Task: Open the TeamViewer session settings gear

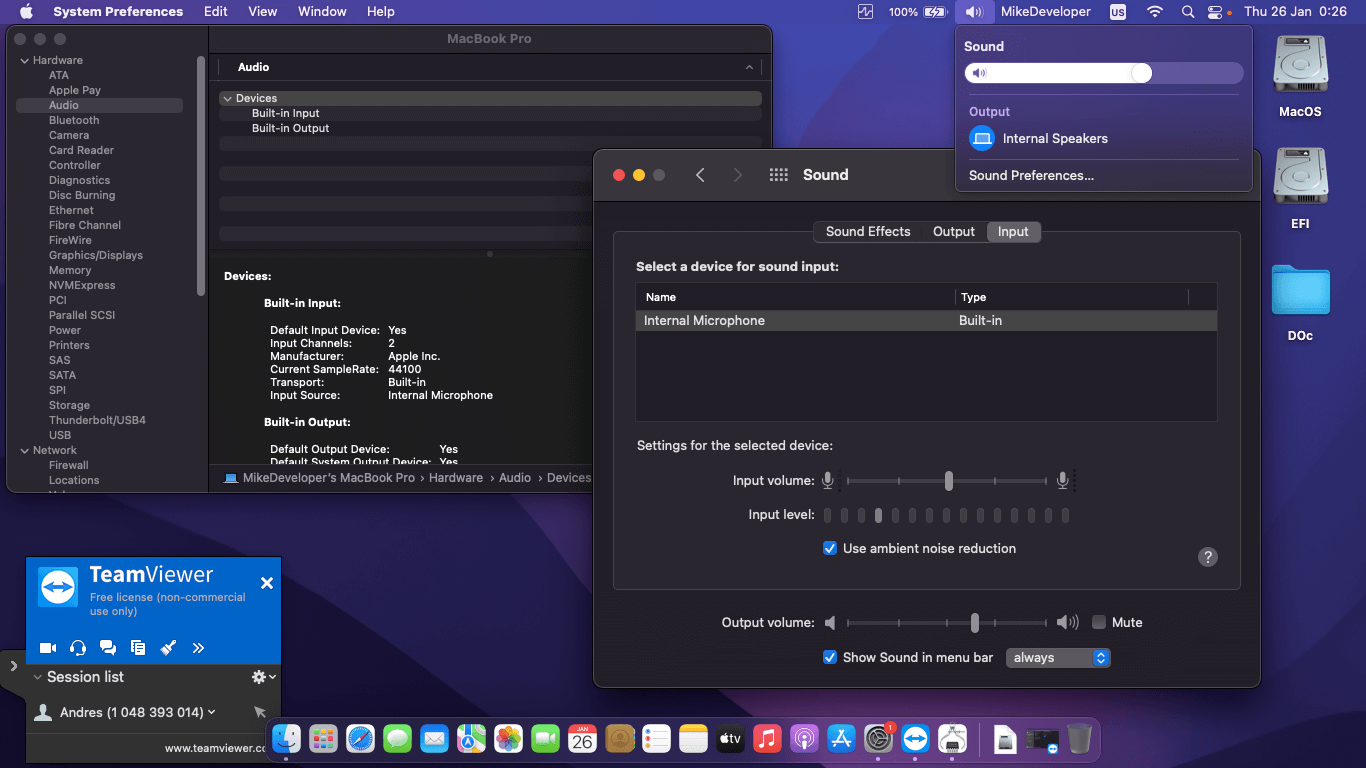Action: (260, 677)
